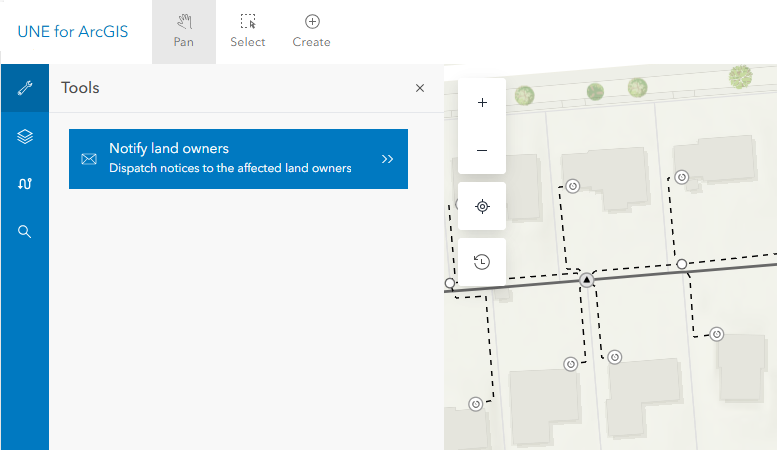Select the Pan tool

click(x=184, y=32)
